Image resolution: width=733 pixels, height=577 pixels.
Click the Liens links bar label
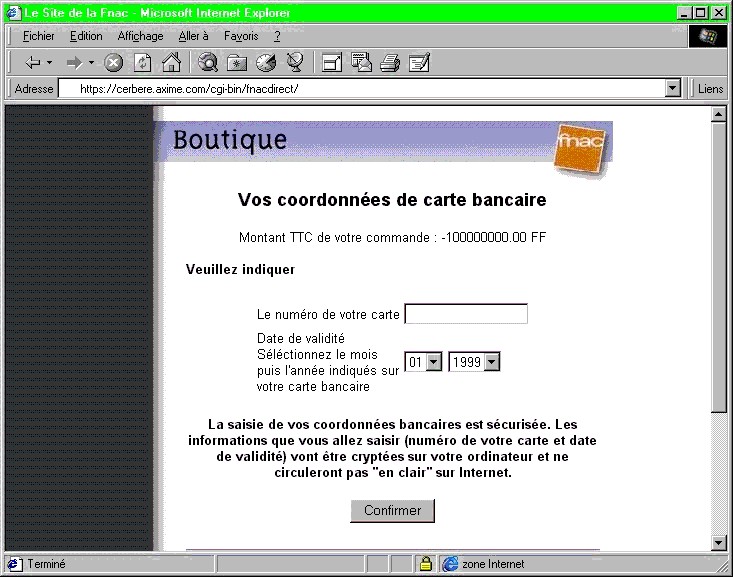710,88
